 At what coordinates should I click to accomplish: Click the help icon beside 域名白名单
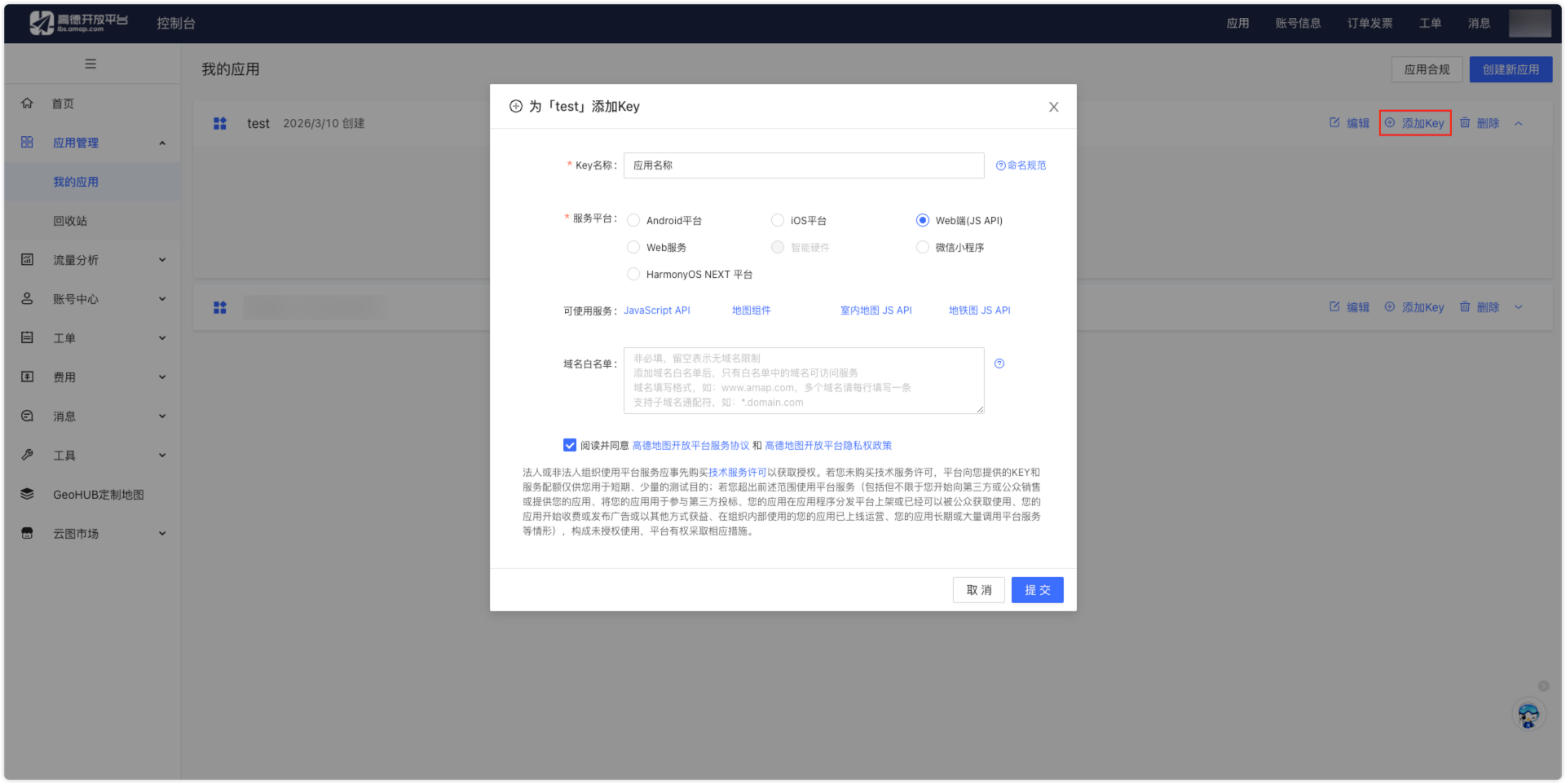pyautogui.click(x=999, y=363)
